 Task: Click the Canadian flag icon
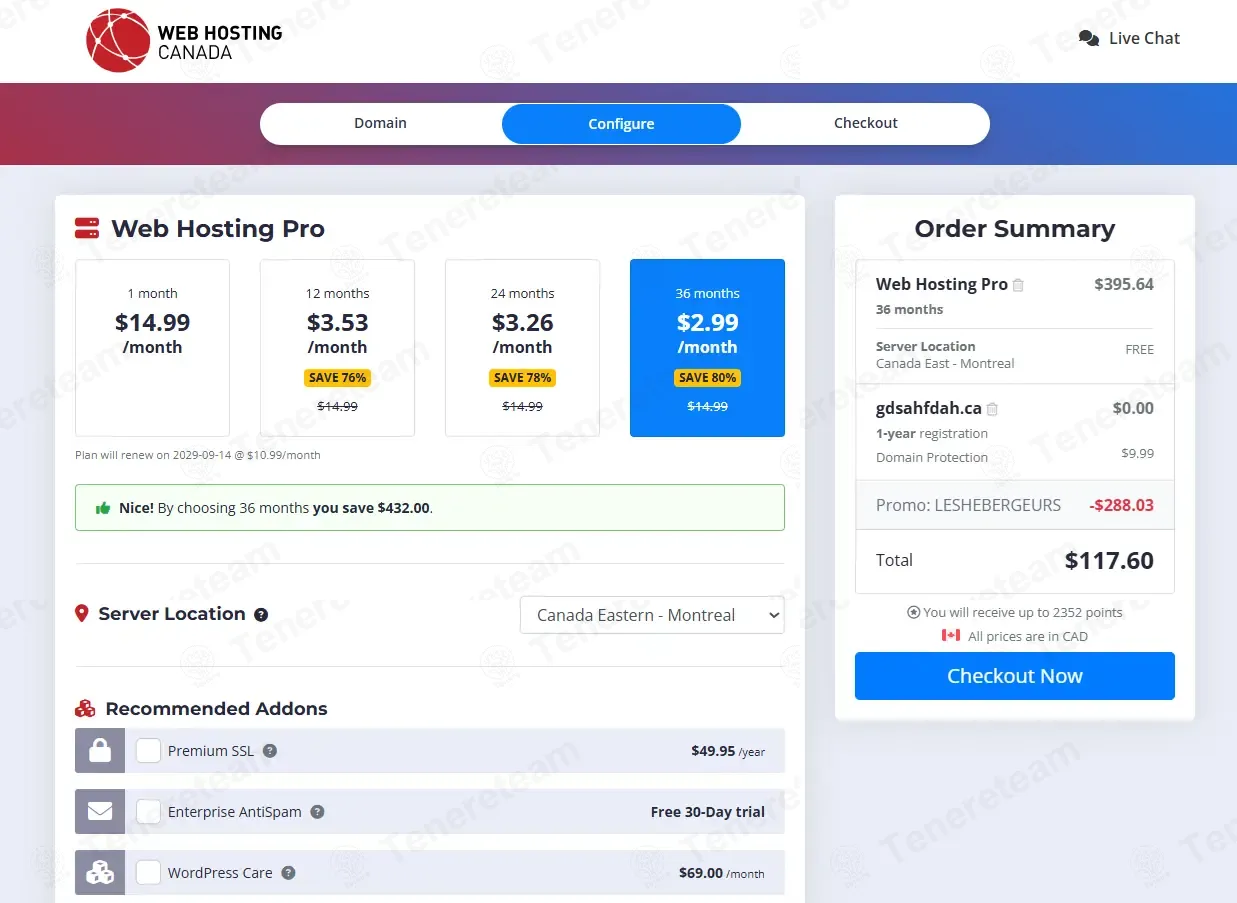[x=951, y=636]
